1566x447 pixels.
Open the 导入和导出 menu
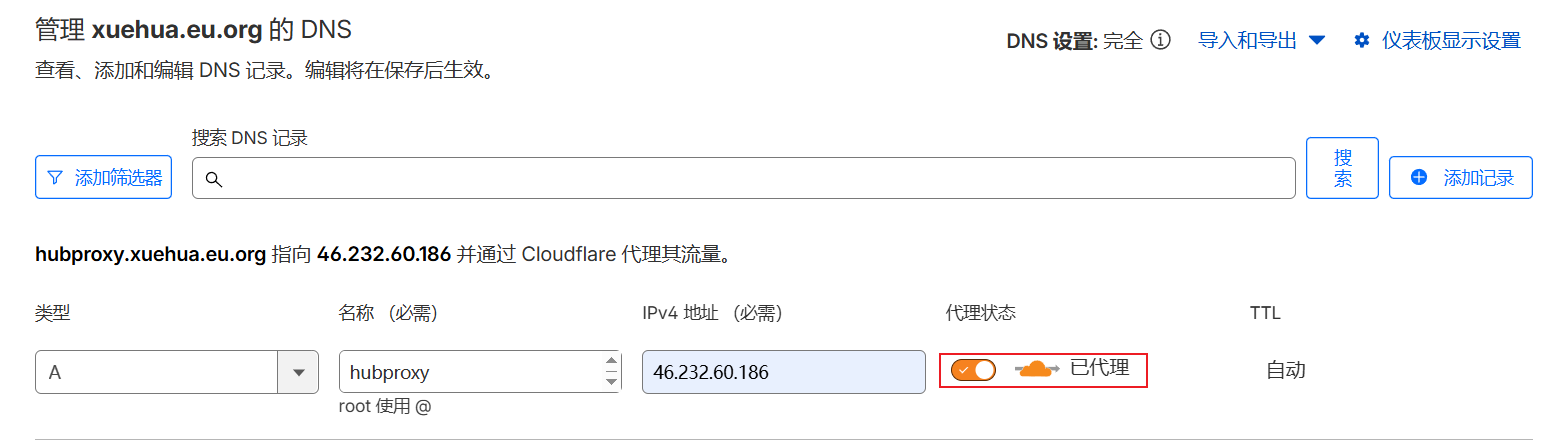click(x=1247, y=41)
